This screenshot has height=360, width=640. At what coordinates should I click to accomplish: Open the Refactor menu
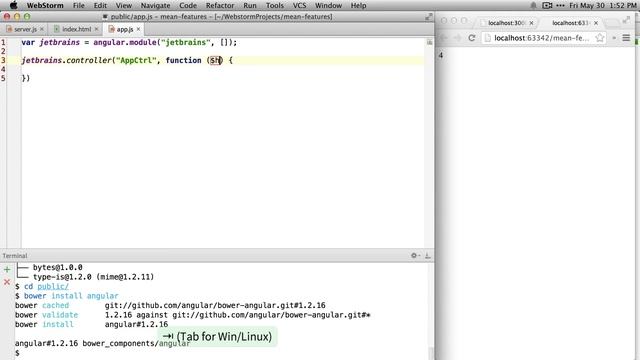click(220, 6)
